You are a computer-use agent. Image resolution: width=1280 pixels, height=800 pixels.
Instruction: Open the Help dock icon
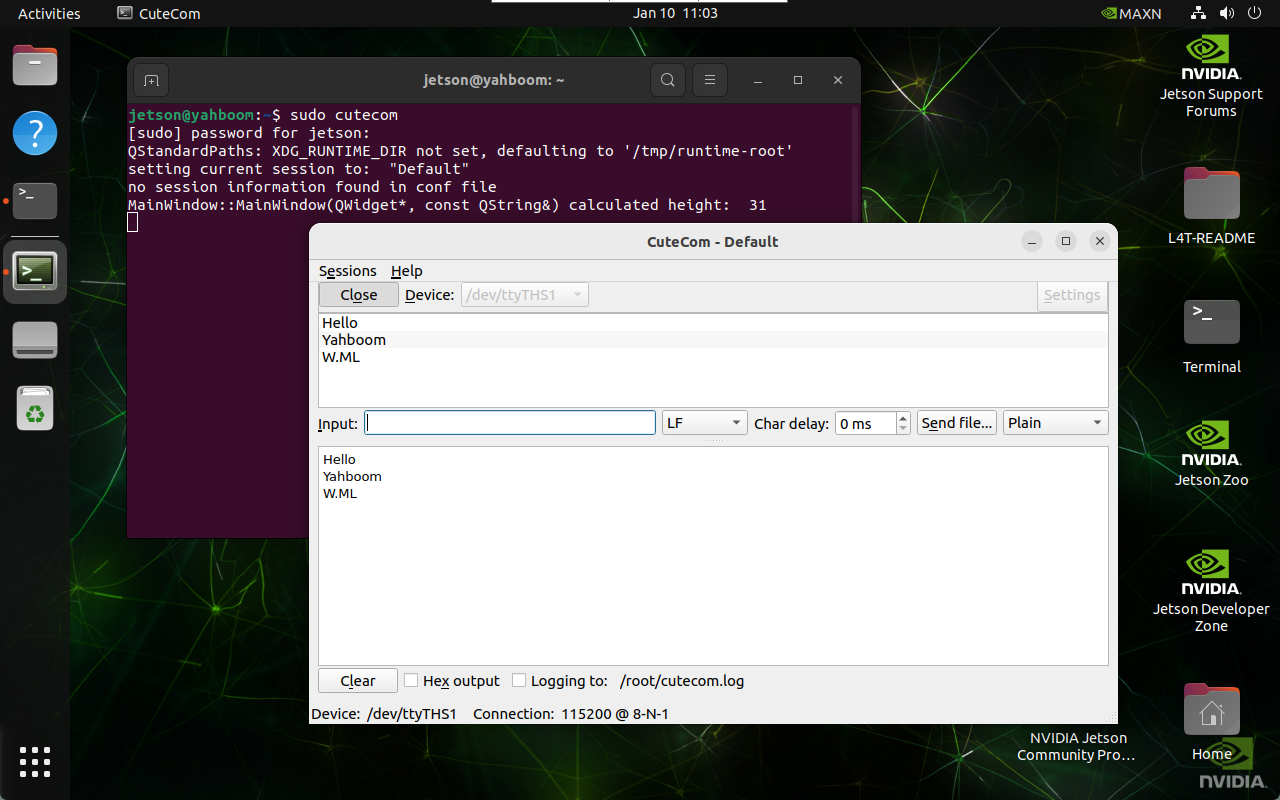35,132
